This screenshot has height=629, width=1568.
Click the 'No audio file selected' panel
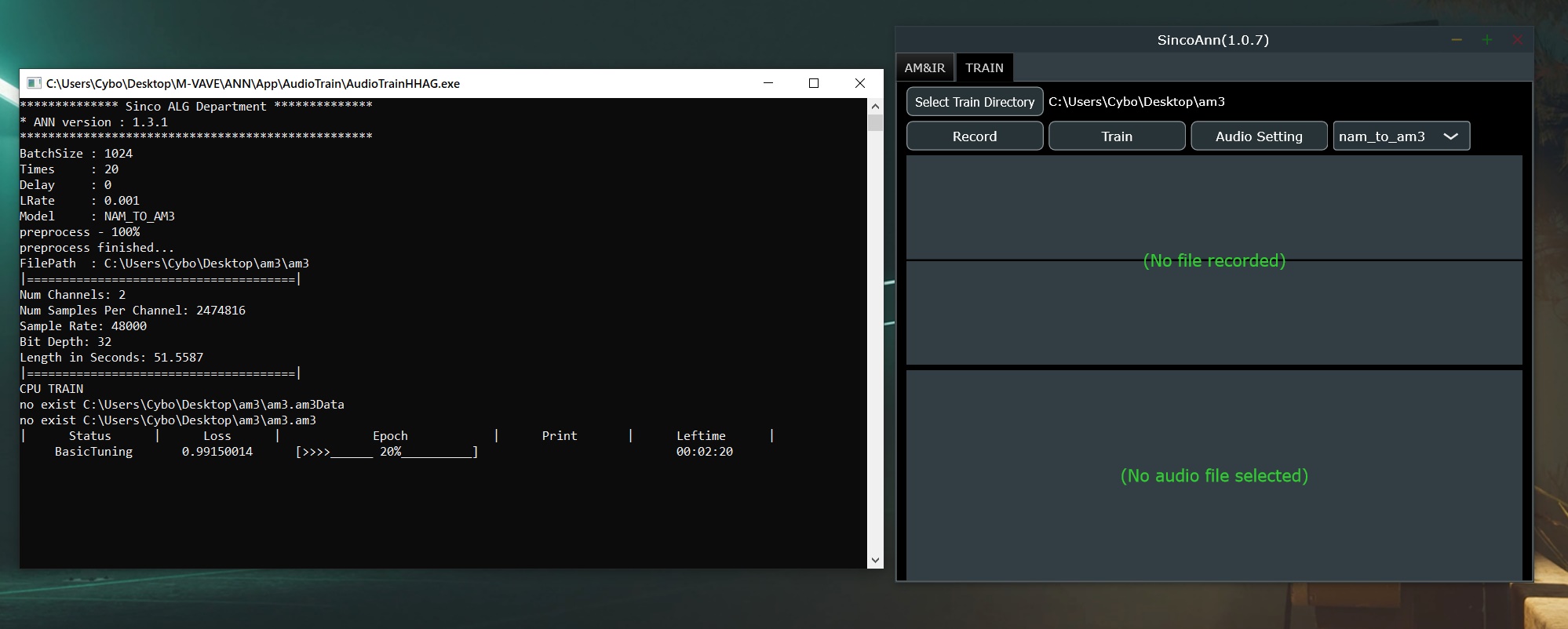click(x=1214, y=475)
